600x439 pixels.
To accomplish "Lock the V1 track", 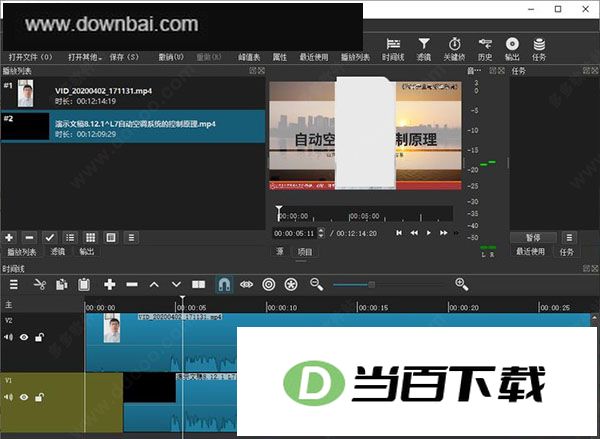I will pyautogui.click(x=39, y=397).
